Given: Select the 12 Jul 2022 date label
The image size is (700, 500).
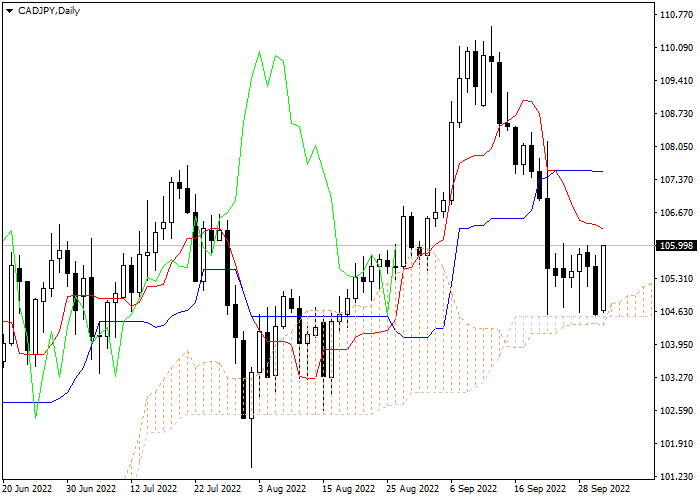Looking at the screenshot, I should (153, 489).
